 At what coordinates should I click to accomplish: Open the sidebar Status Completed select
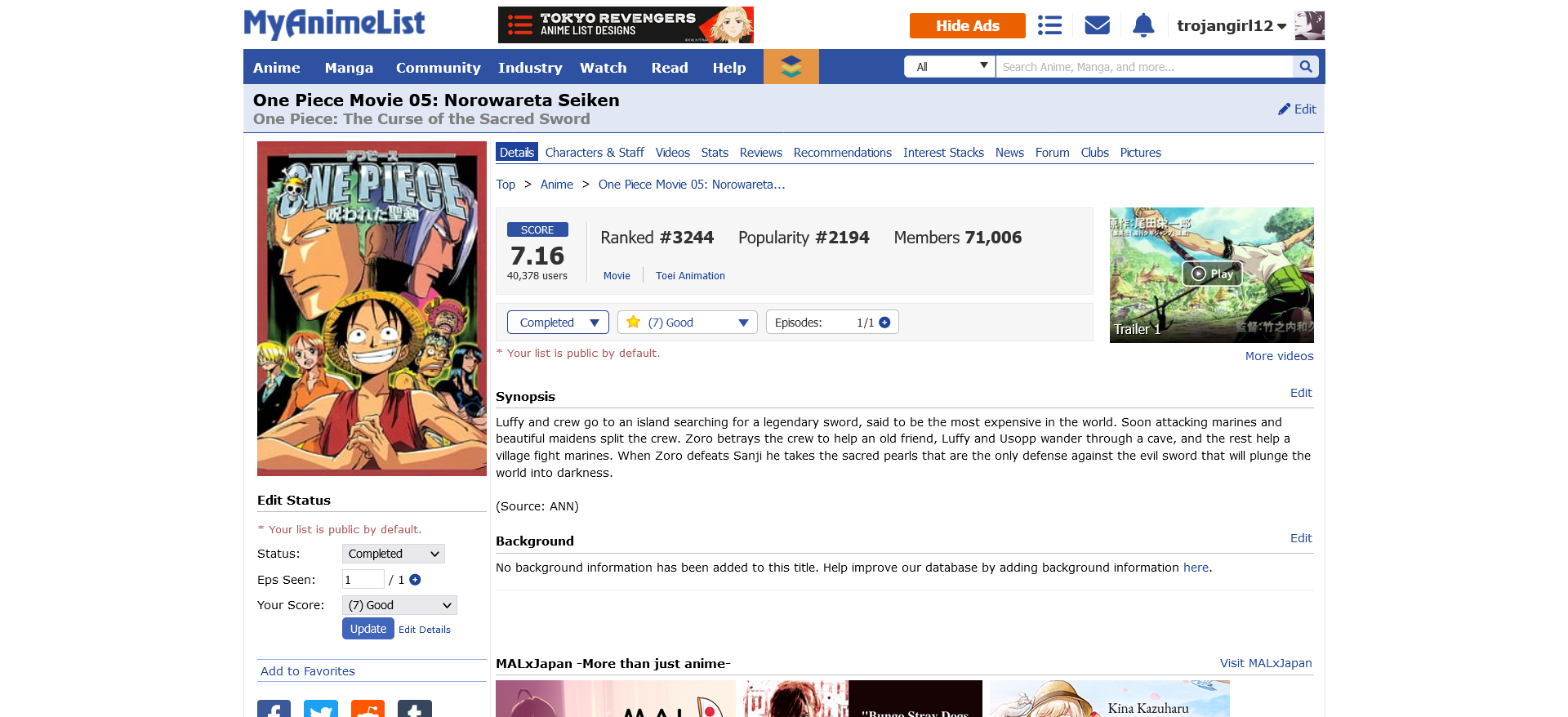pos(394,554)
